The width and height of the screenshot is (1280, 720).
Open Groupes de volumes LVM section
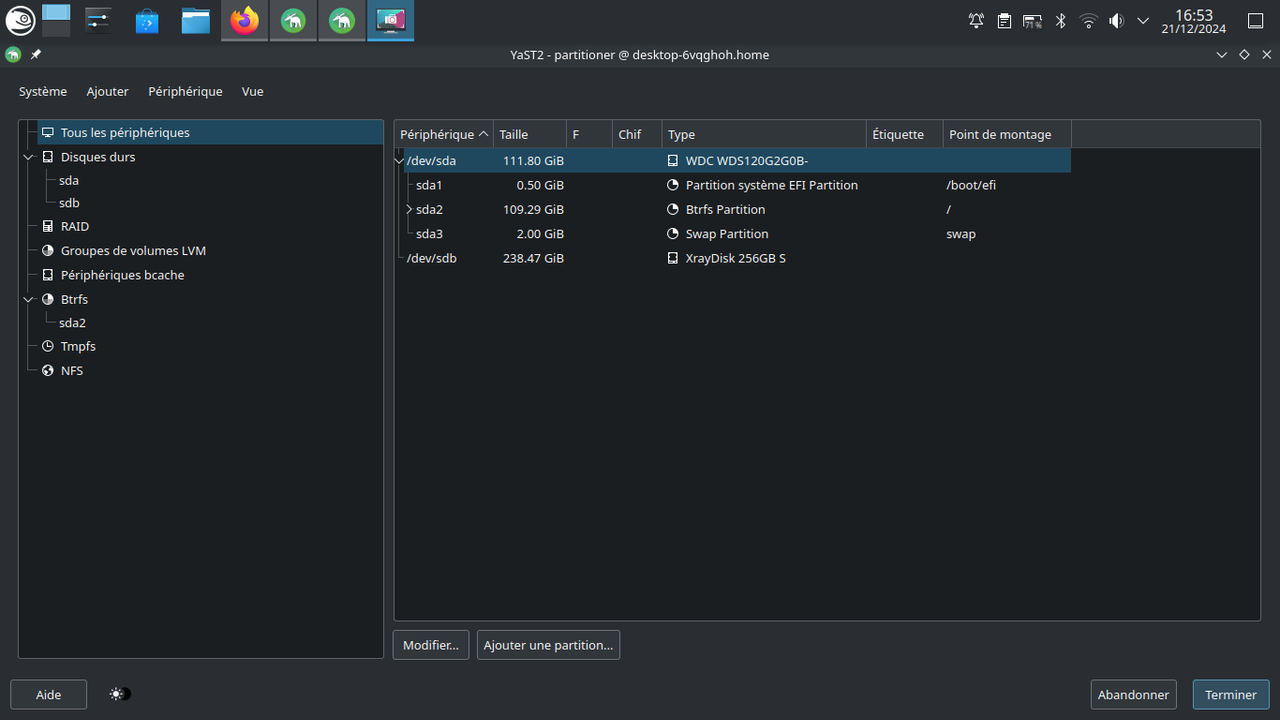(x=133, y=251)
